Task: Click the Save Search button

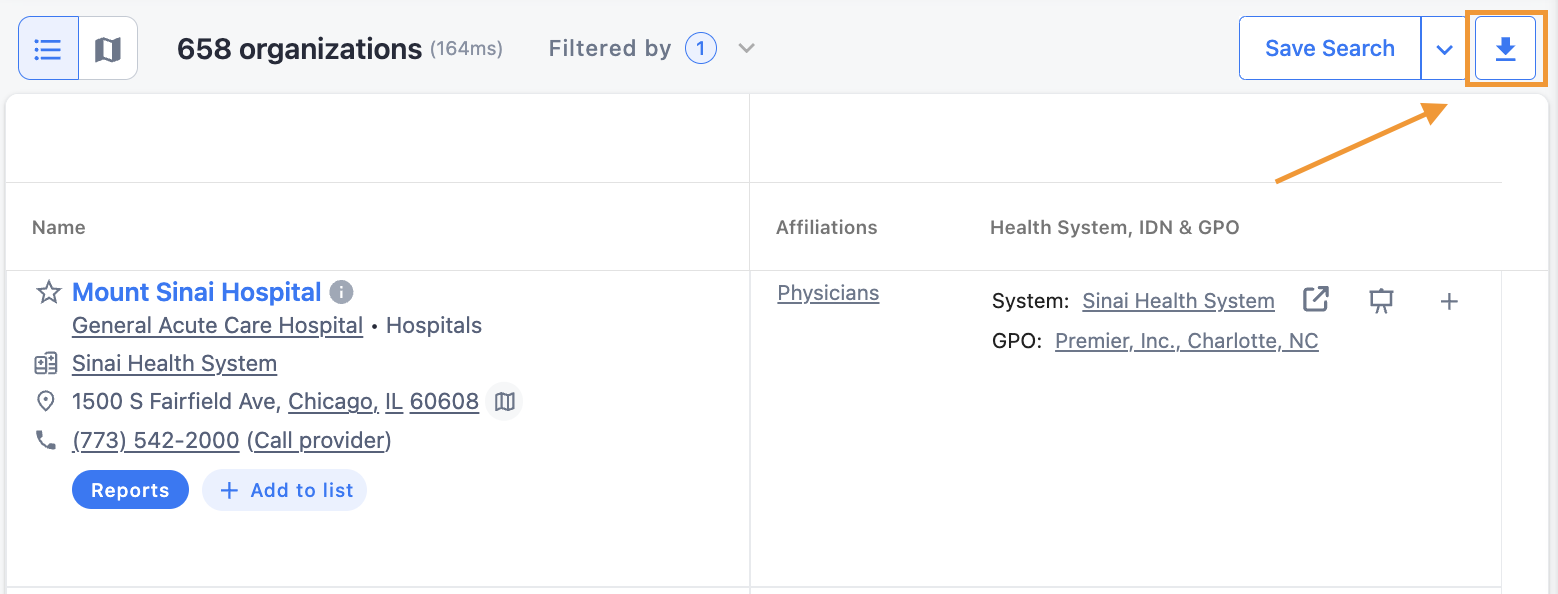Action: tap(1329, 48)
